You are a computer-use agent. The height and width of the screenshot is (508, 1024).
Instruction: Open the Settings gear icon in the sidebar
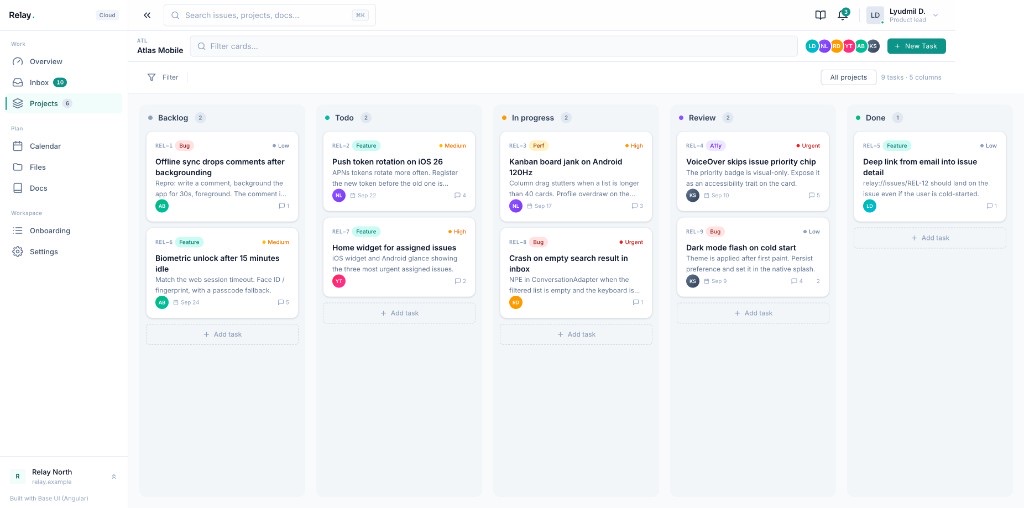[18, 251]
